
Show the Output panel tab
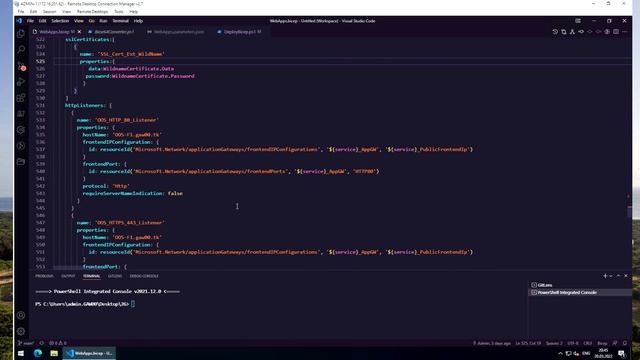(68, 276)
